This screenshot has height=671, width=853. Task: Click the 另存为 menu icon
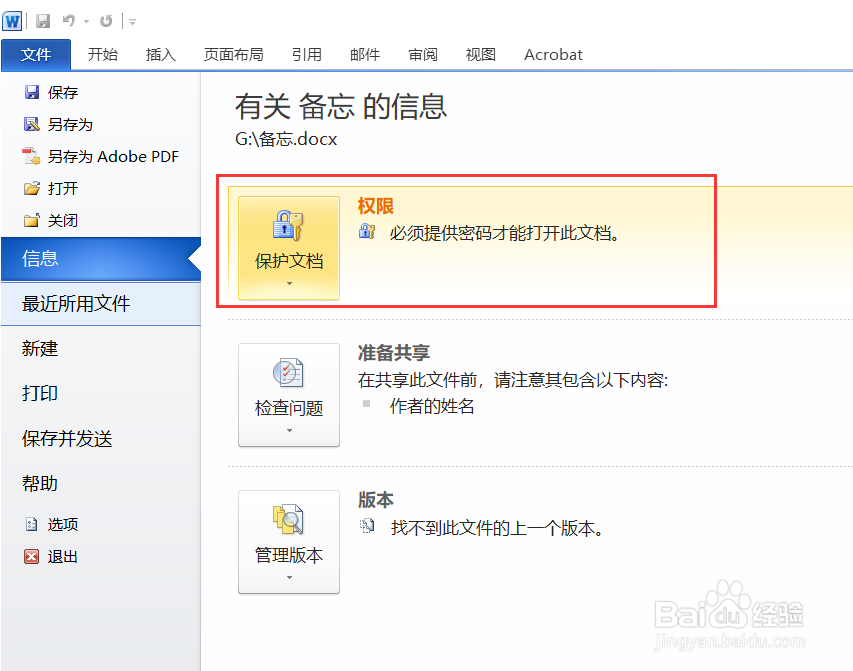(32, 124)
